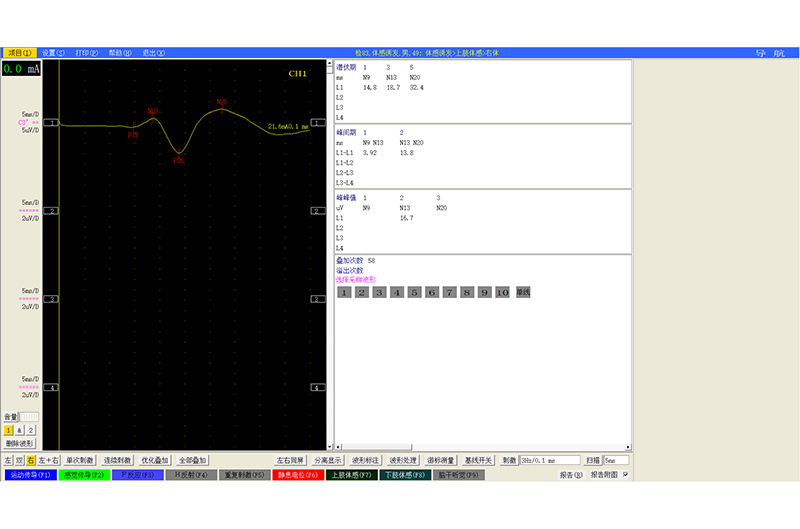The width and height of the screenshot is (800, 529).
Task: Click the 扫描 5ms input field
Action: [616, 460]
